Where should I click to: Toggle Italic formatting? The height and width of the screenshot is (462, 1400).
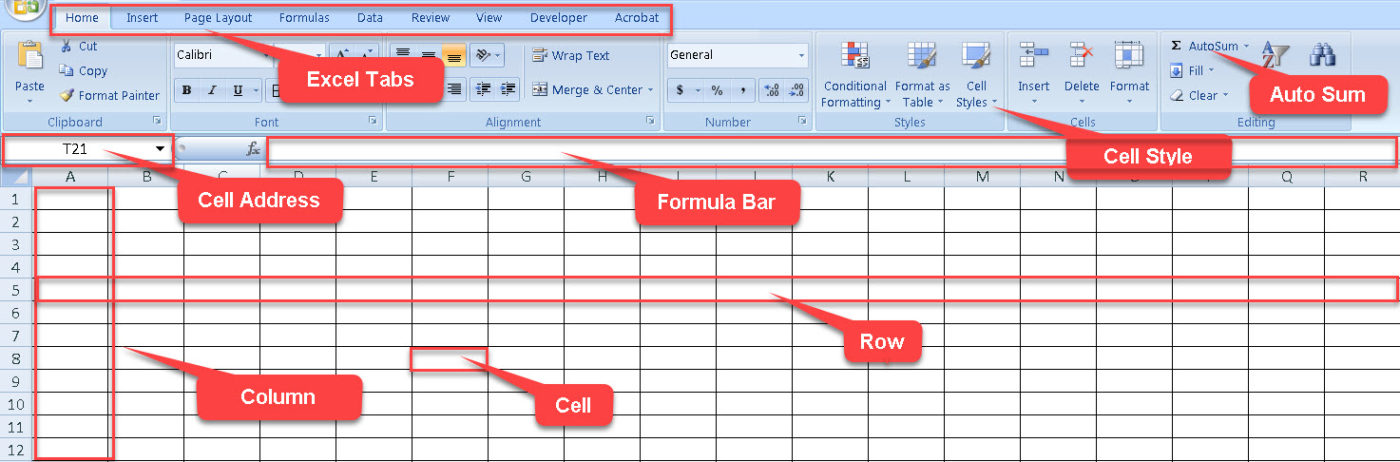pyautogui.click(x=212, y=91)
